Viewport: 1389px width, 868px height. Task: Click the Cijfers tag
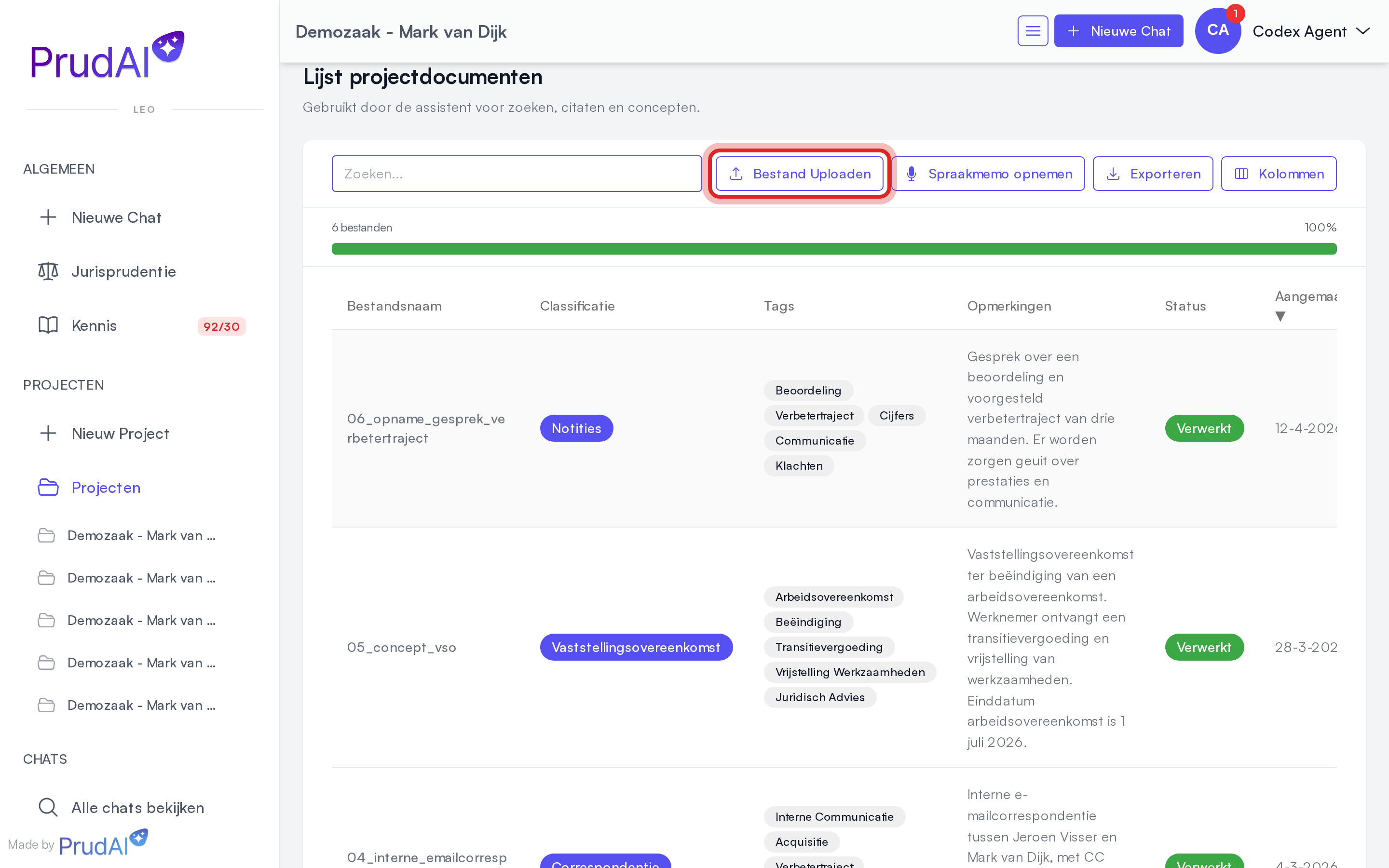point(897,415)
